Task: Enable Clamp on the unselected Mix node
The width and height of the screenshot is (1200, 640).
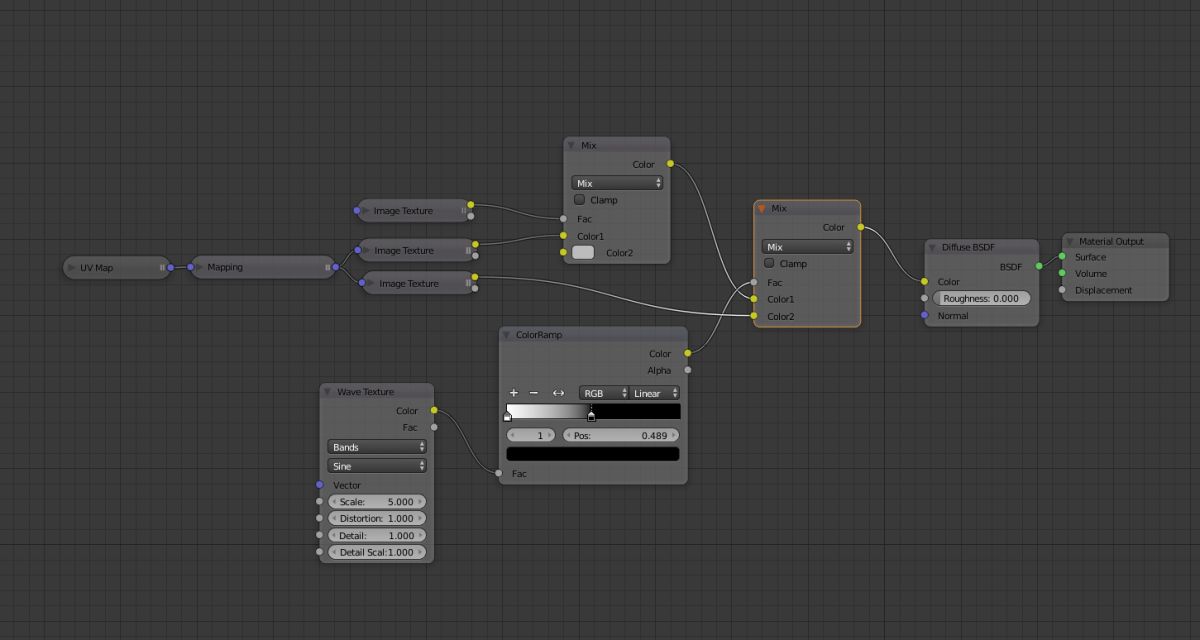Action: tap(579, 200)
